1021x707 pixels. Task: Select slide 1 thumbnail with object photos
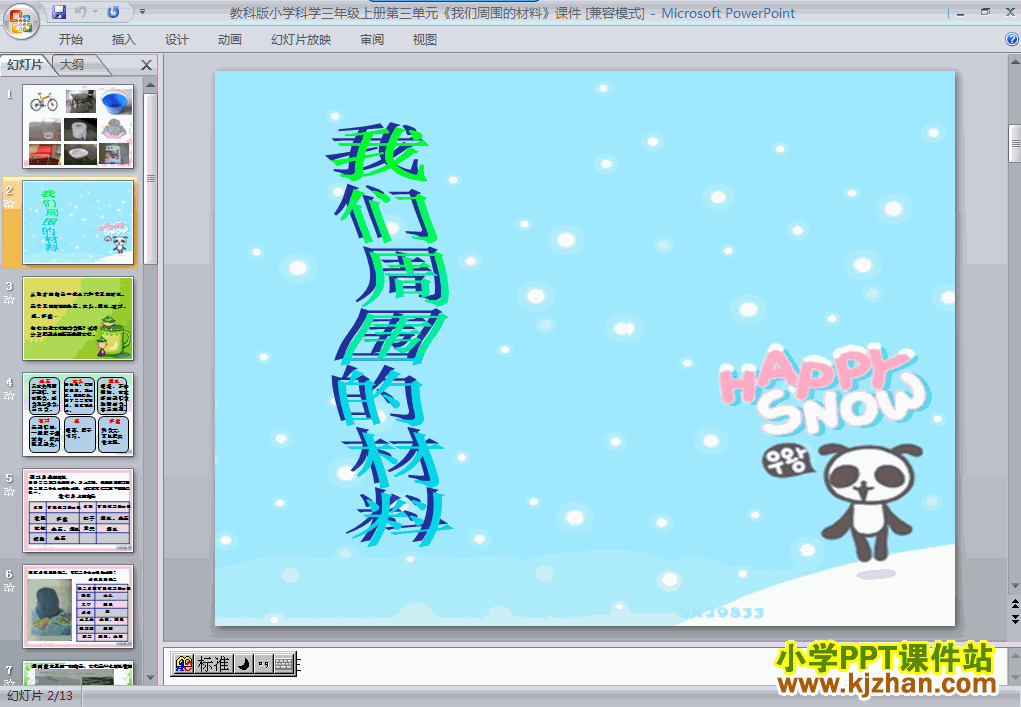point(78,126)
